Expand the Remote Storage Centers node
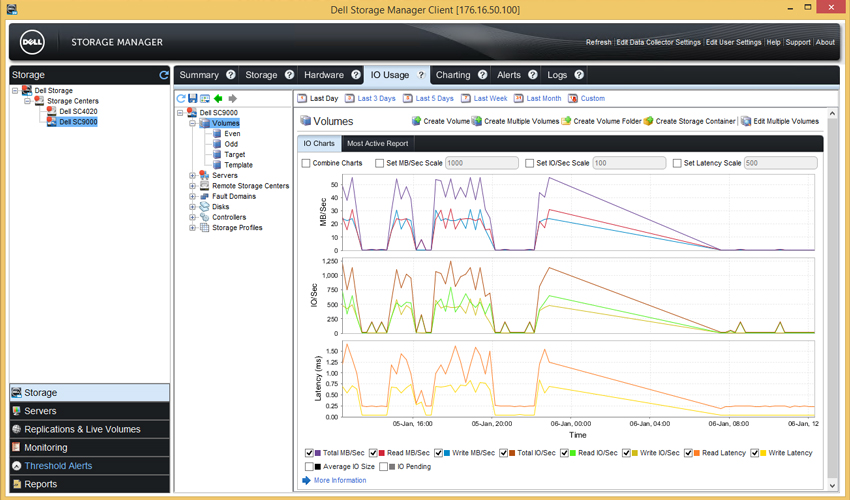 192,186
